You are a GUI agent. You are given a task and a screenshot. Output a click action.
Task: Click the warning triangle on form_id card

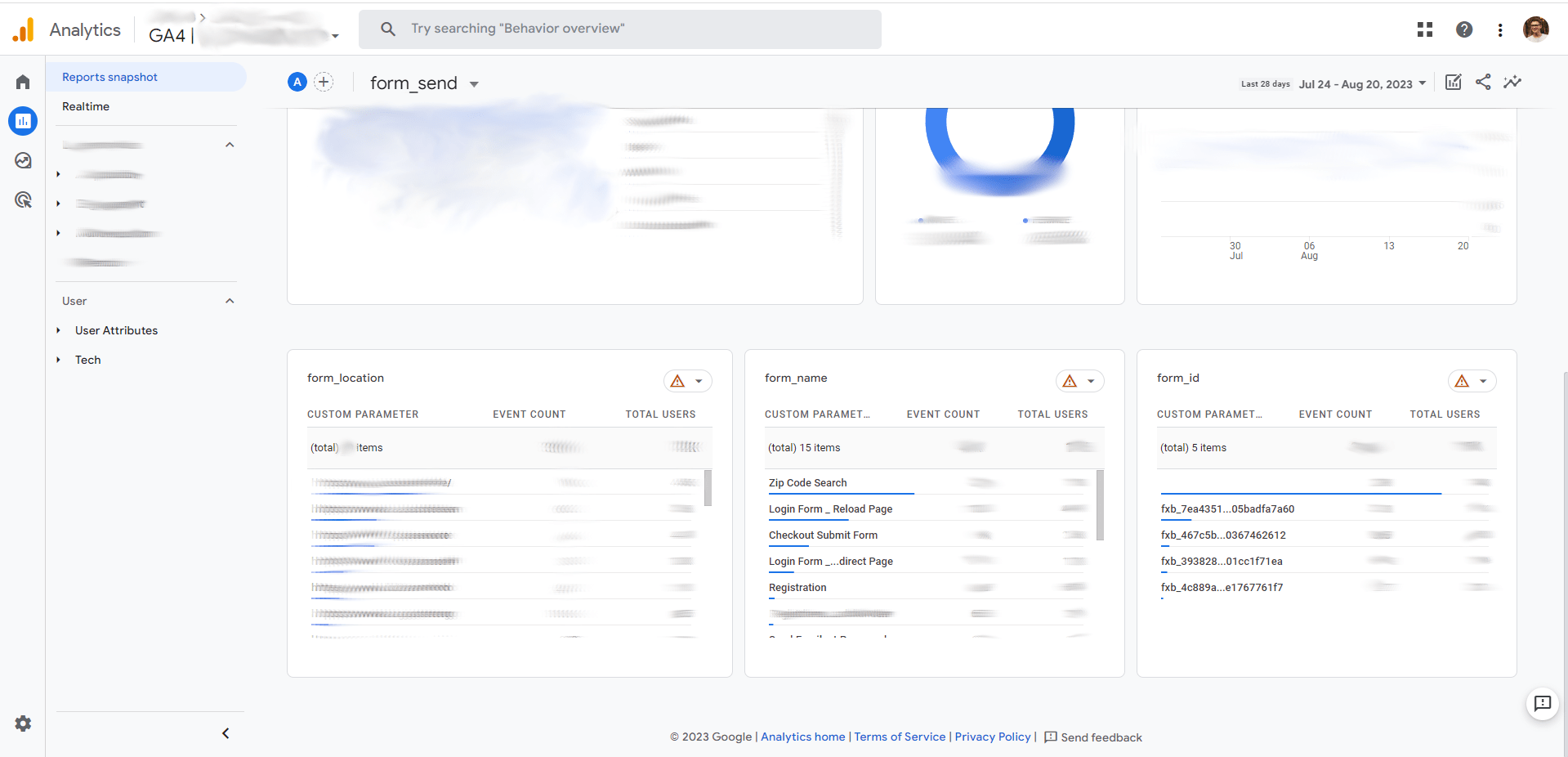point(1462,381)
